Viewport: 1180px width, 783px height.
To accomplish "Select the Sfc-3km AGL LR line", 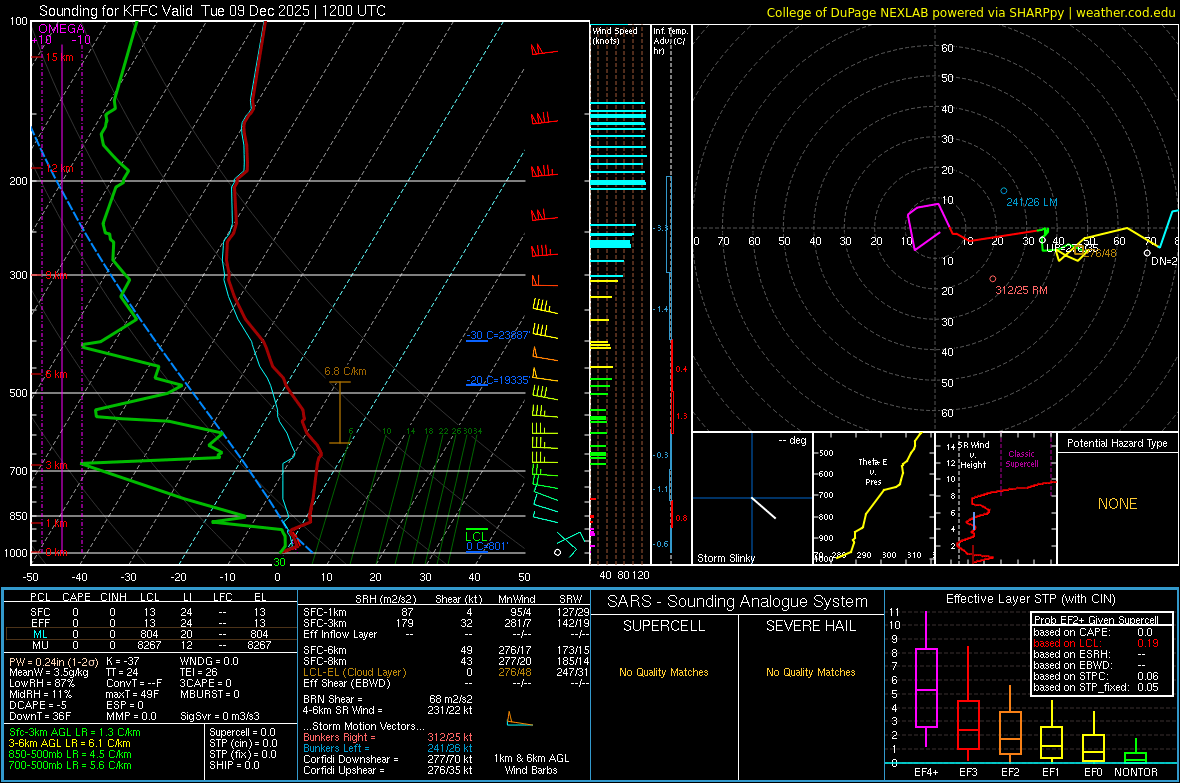I will (75, 732).
